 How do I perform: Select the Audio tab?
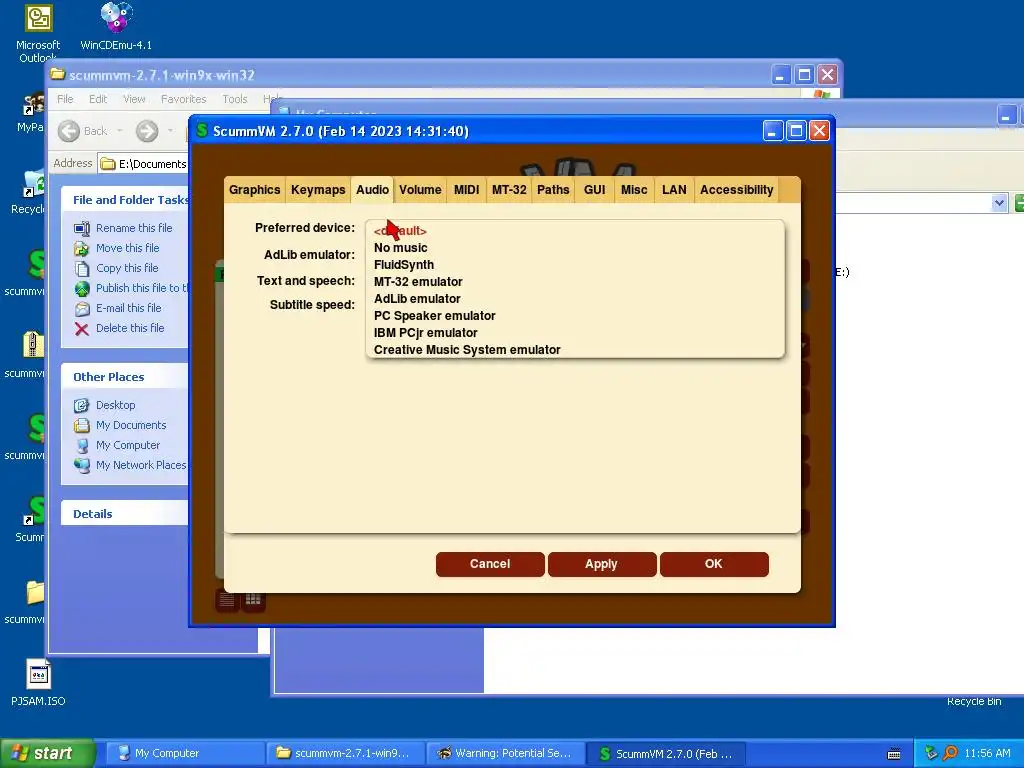[372, 189]
